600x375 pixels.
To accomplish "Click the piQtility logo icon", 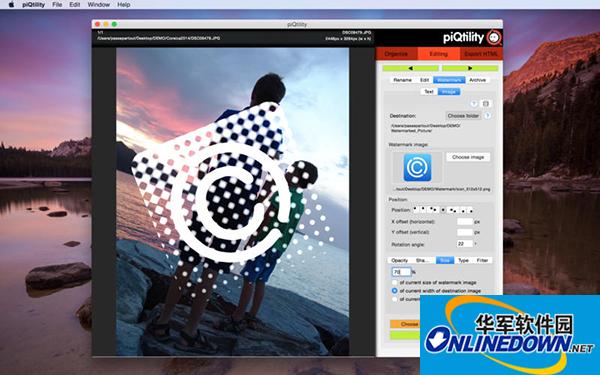I will (x=494, y=38).
